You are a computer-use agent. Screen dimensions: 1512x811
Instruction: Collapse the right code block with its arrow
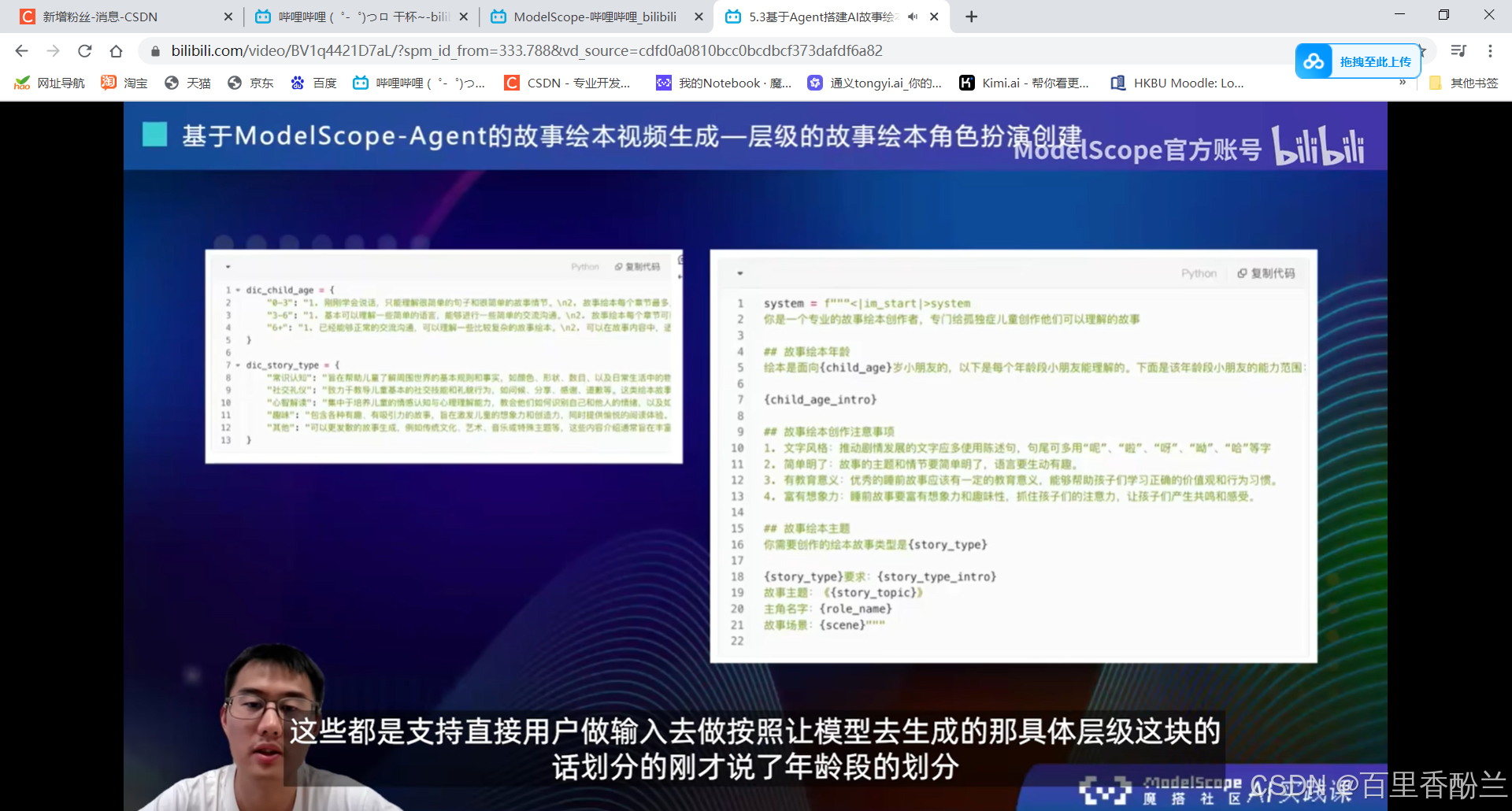pyautogui.click(x=740, y=273)
